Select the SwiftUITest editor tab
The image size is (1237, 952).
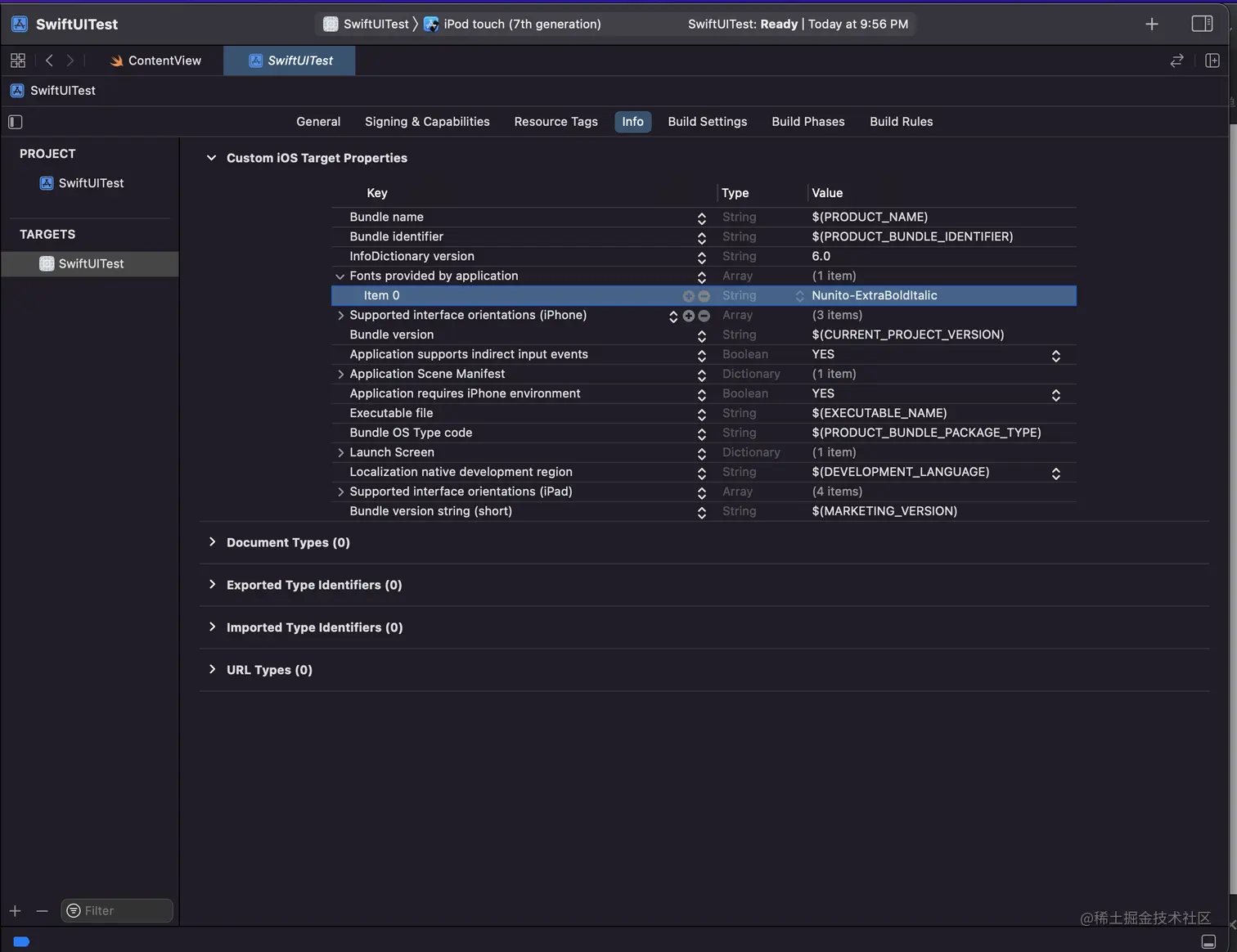[x=290, y=61]
